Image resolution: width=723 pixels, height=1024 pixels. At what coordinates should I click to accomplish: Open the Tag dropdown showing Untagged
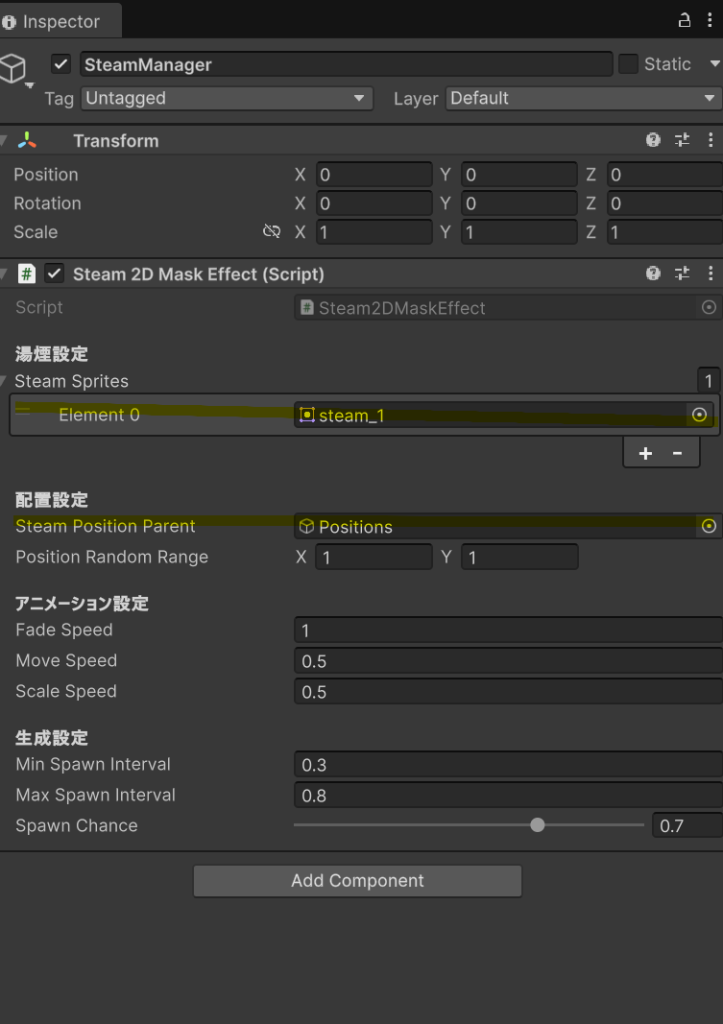[226, 98]
